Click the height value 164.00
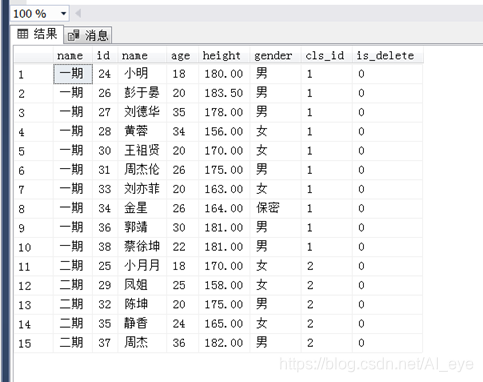This screenshot has width=483, height=382. pos(224,209)
